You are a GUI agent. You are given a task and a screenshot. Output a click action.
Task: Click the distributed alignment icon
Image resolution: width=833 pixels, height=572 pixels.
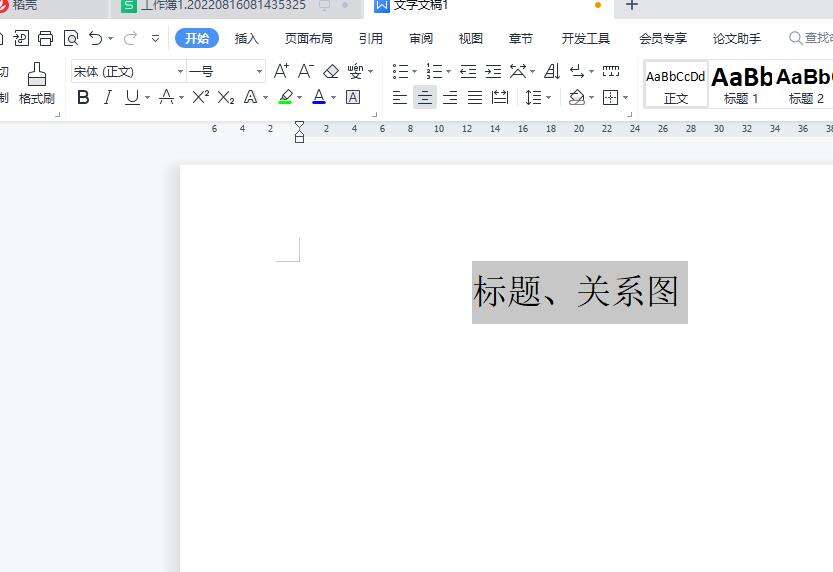[x=500, y=97]
